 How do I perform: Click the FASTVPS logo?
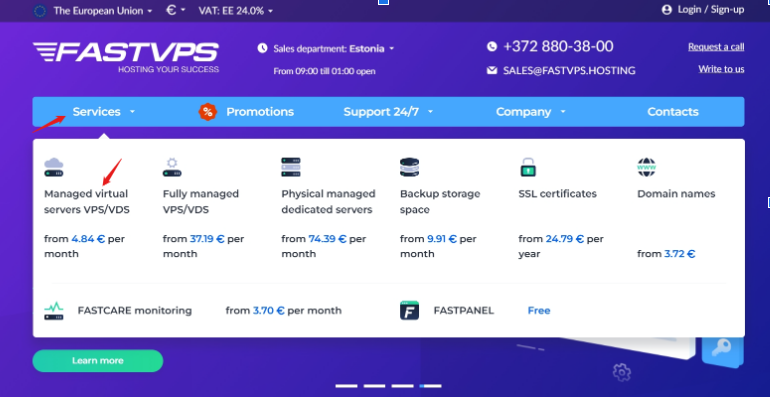coord(126,57)
